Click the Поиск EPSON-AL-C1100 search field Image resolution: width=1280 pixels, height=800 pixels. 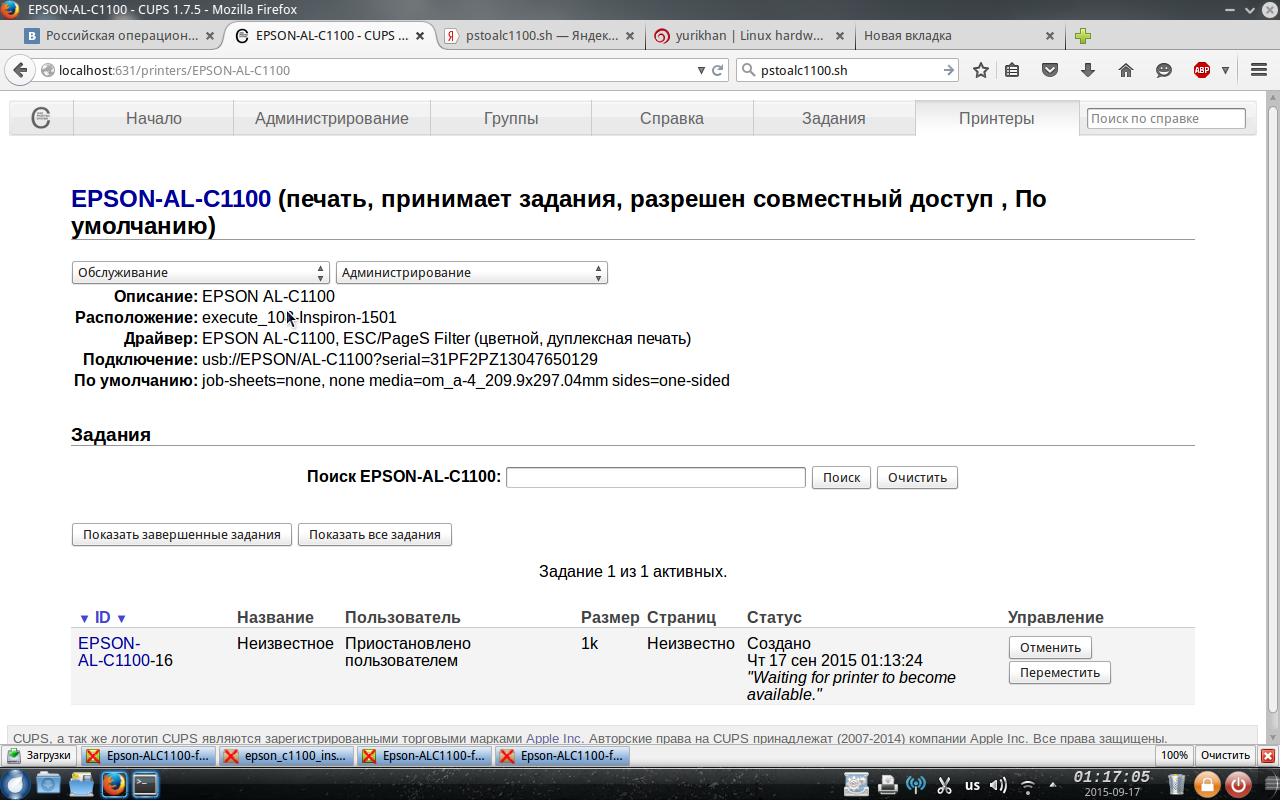pos(656,477)
